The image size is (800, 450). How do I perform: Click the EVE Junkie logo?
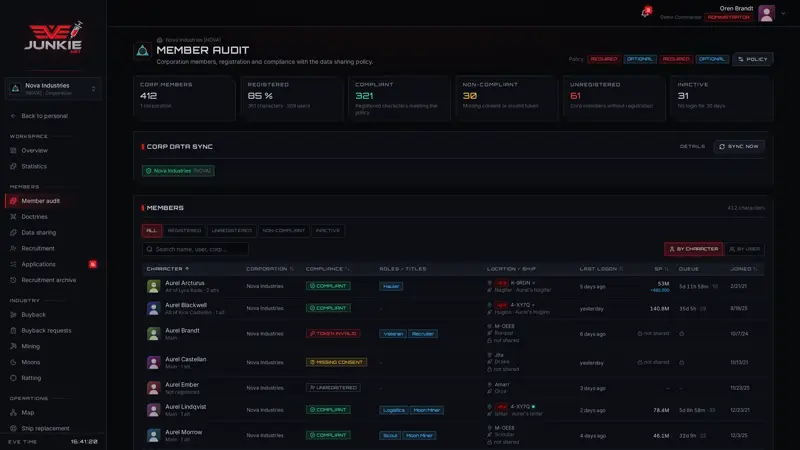54,38
